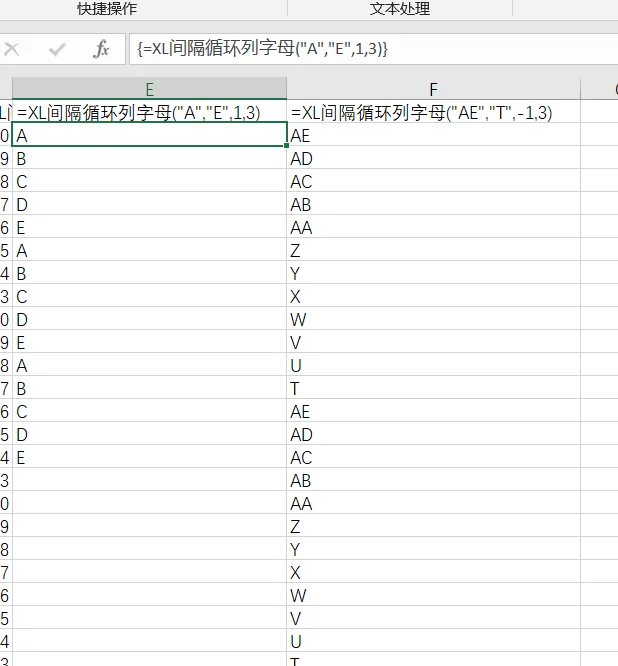Select the column F formula text cell
The width and height of the screenshot is (618, 666).
(x=433, y=113)
